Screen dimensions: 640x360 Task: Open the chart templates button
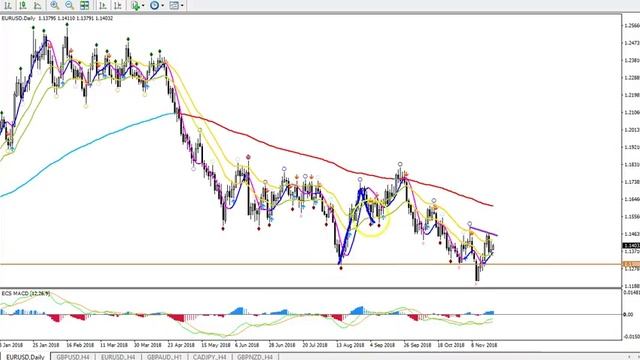(x=174, y=5)
